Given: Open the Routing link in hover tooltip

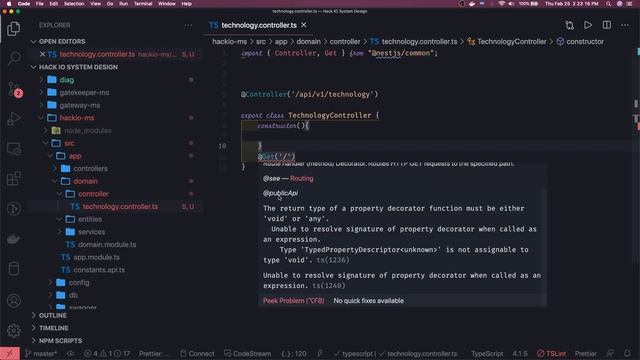Looking at the screenshot, I should click(x=302, y=178).
